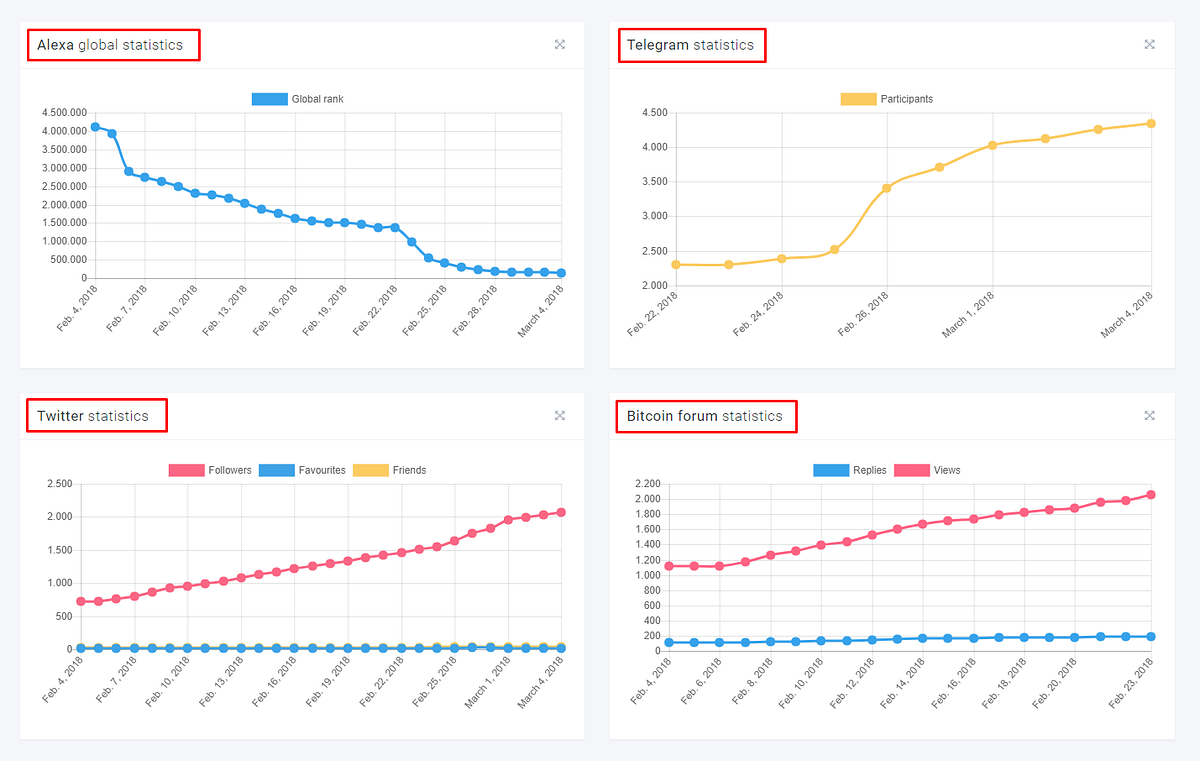
Task: Click March 1, 2018 label in Telegram chart
Action: coord(970,314)
